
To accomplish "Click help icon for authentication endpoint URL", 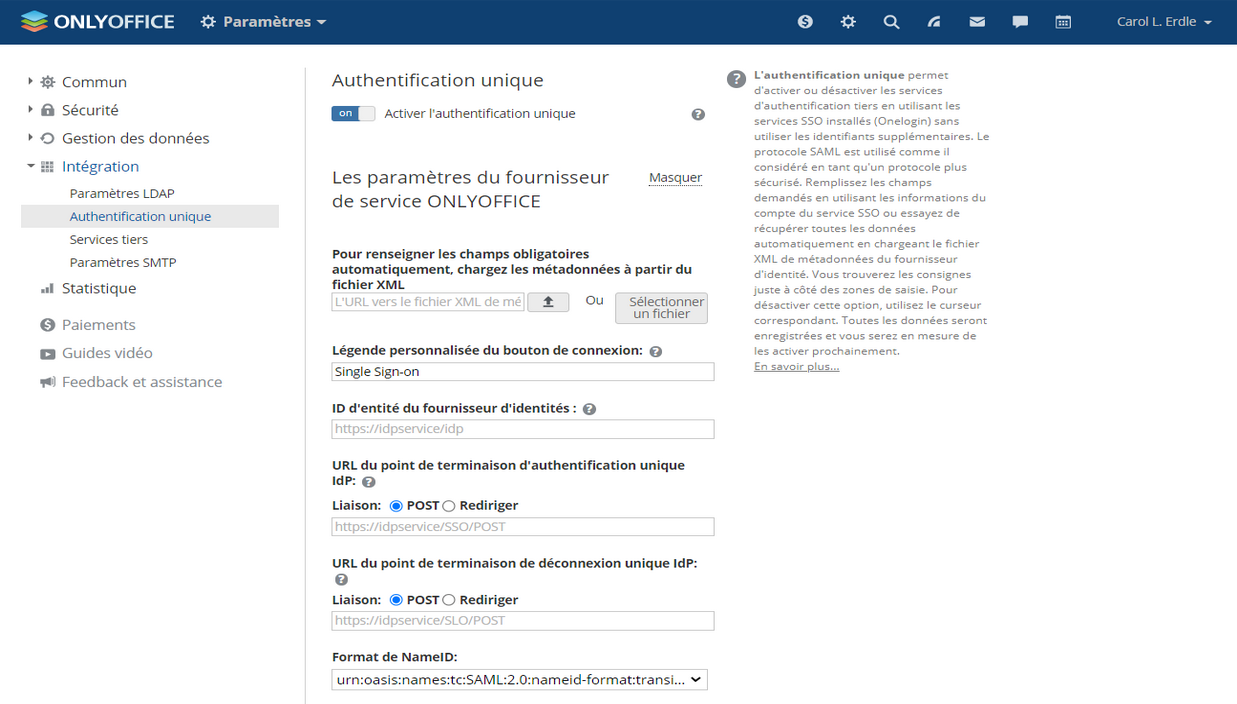I will click(368, 482).
